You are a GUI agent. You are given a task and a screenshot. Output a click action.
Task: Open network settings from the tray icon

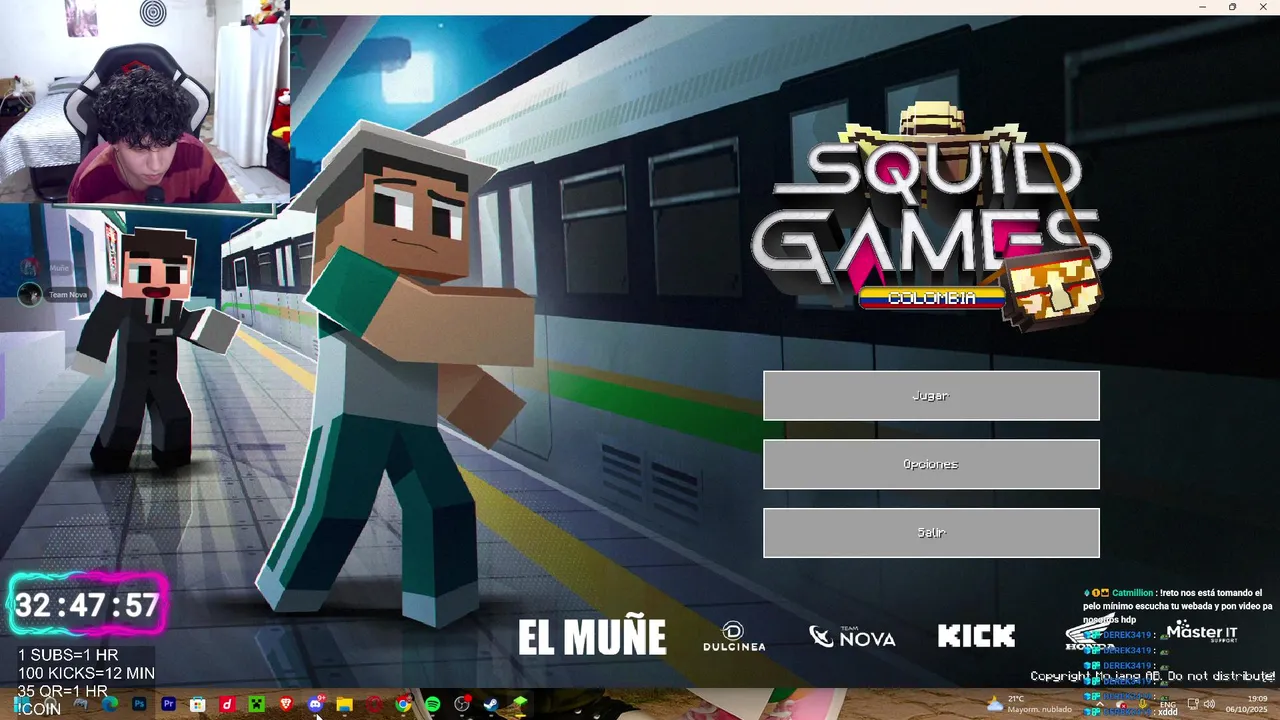[1193, 704]
